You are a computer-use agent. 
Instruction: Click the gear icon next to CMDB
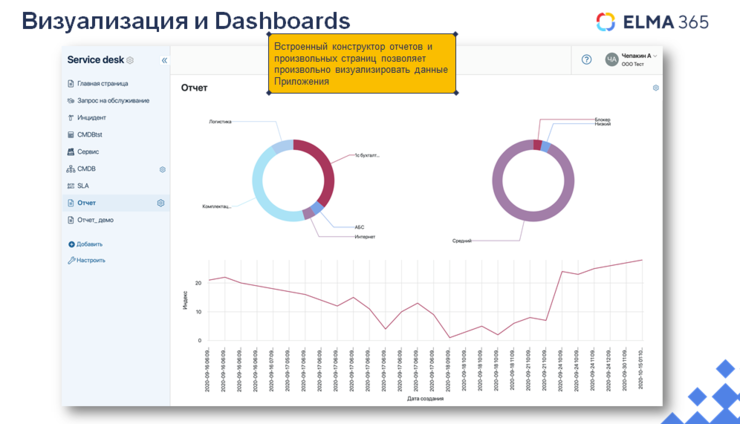click(162, 169)
